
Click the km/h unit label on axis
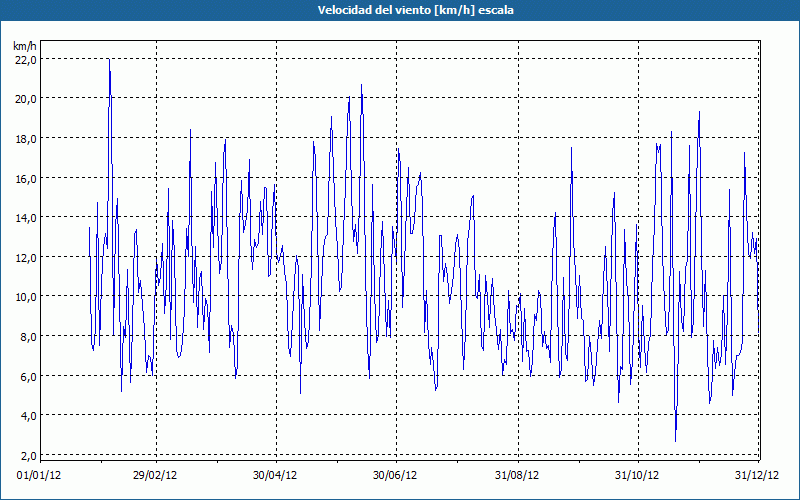25,46
